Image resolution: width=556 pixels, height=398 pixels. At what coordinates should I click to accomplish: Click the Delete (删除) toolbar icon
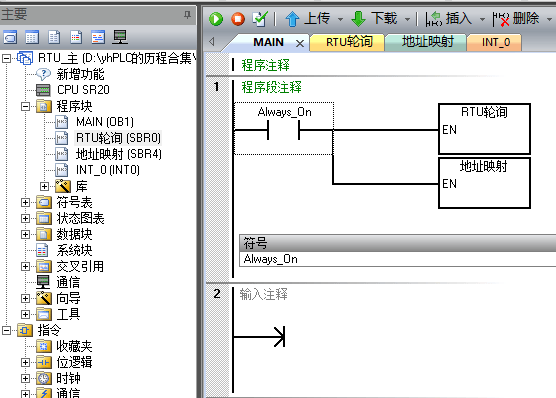[501, 19]
